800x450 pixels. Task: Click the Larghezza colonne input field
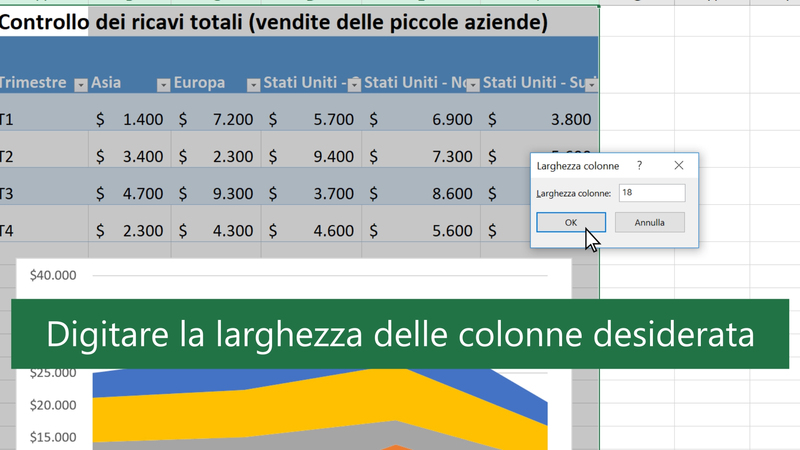(651, 193)
